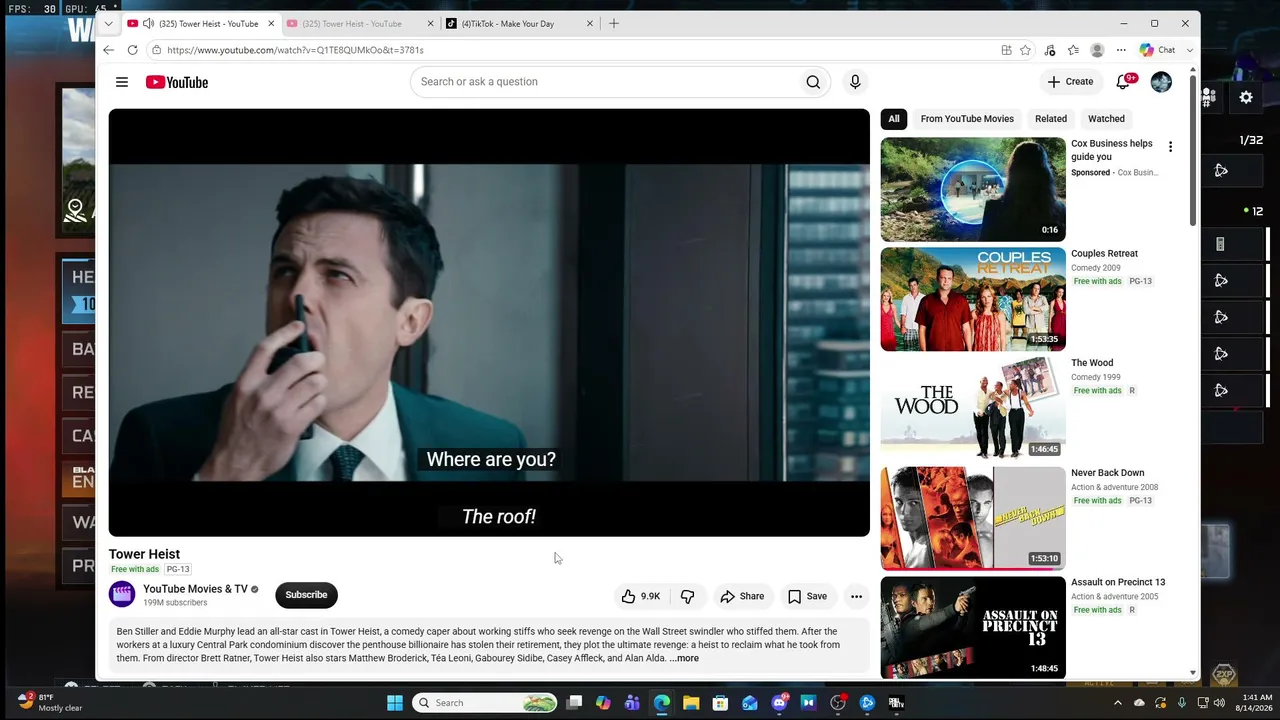This screenshot has width=1280, height=720.
Task: Open the Never Back Down movie title
Action: pos(1107,473)
